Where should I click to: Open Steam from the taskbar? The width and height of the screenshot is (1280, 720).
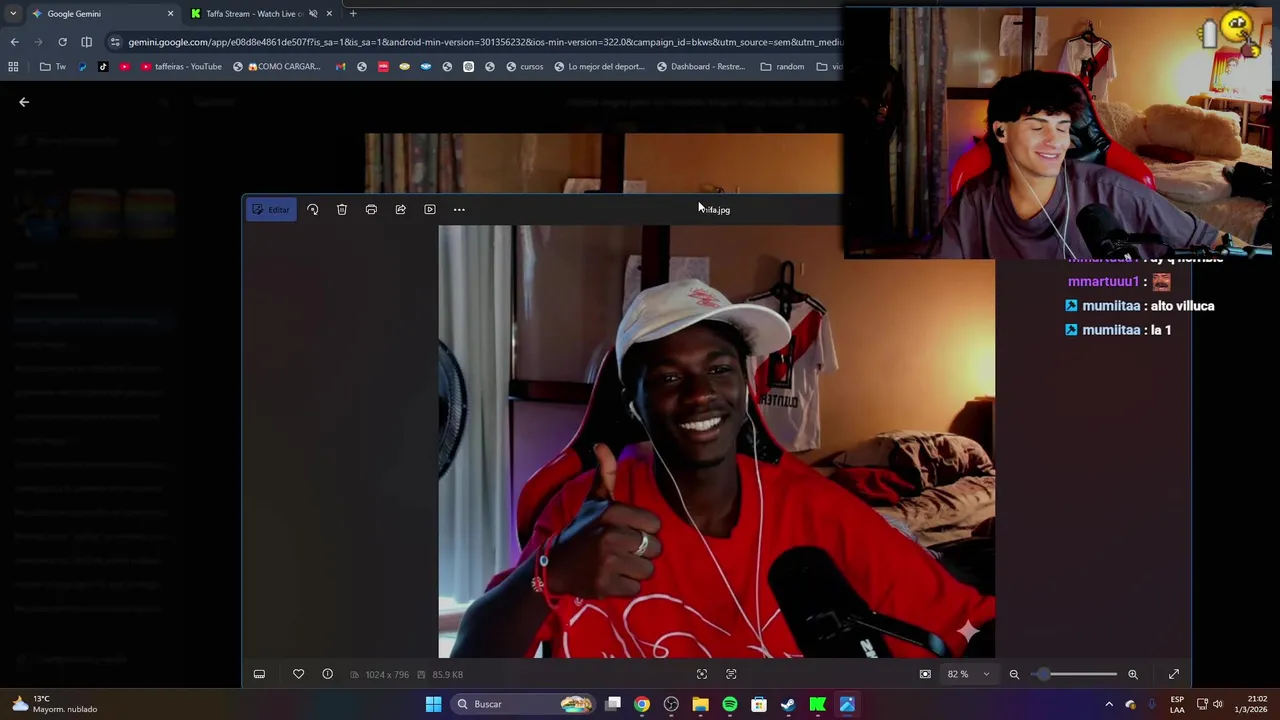(788, 704)
